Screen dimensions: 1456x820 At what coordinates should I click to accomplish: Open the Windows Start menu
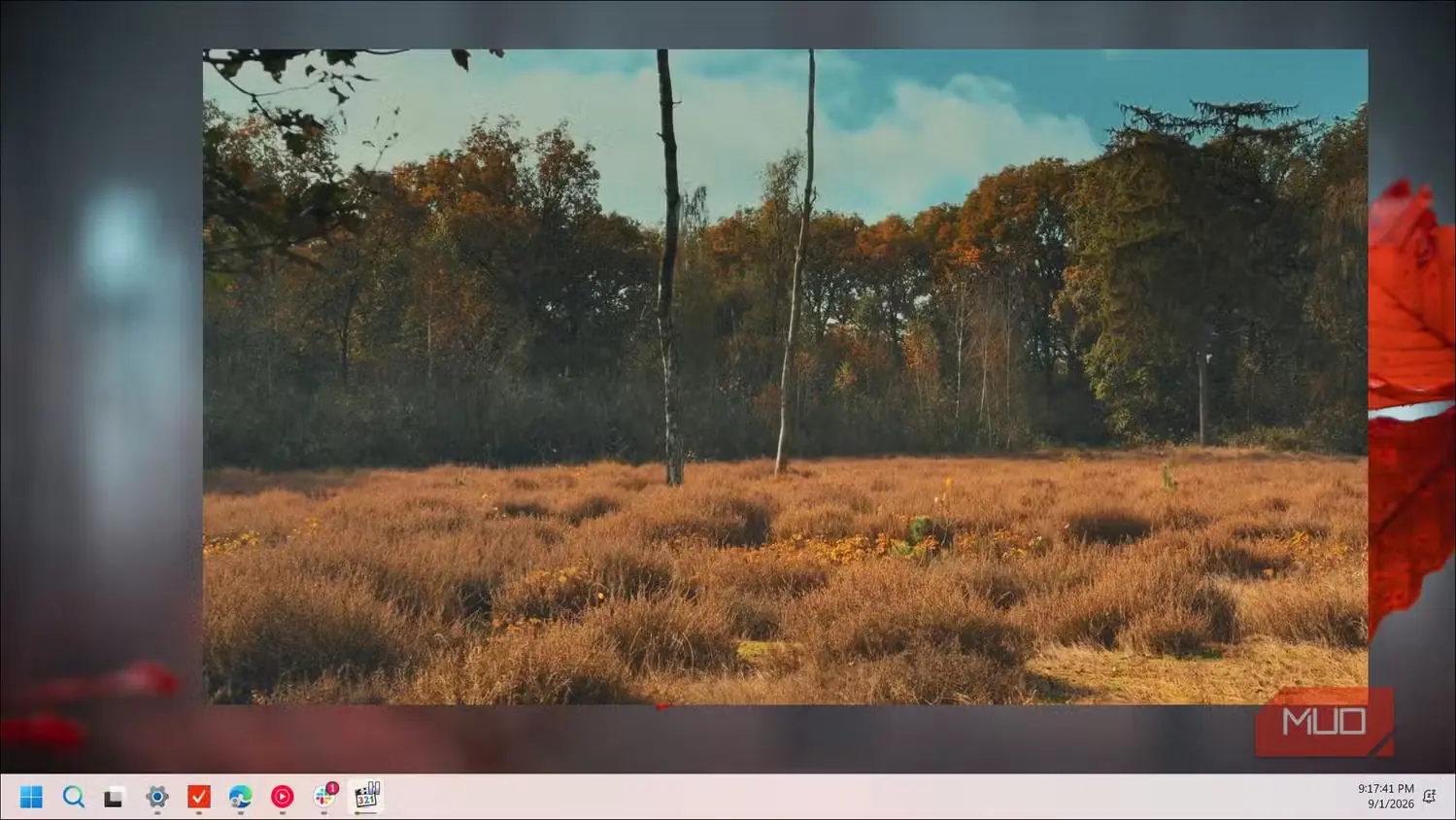click(31, 797)
